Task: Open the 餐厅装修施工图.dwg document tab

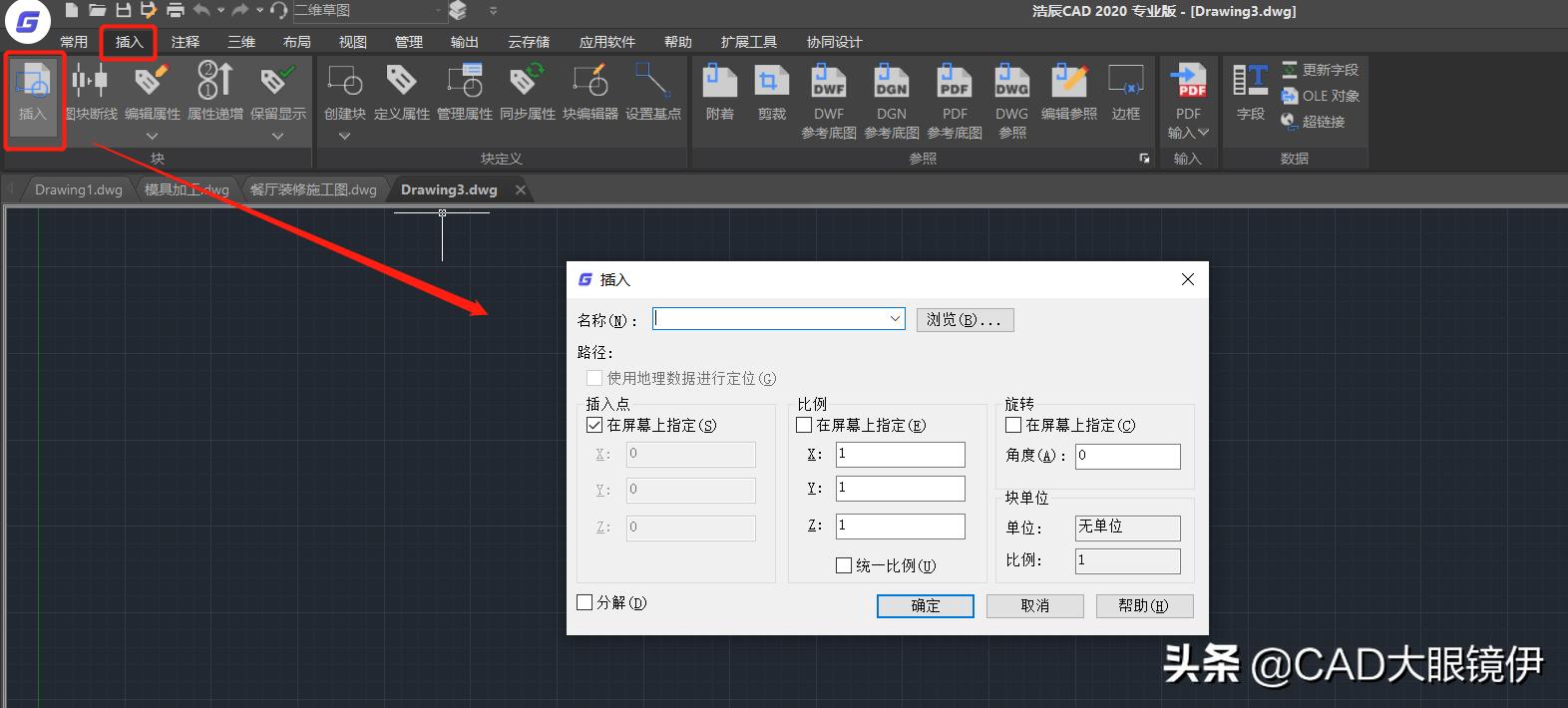Action: 313,189
